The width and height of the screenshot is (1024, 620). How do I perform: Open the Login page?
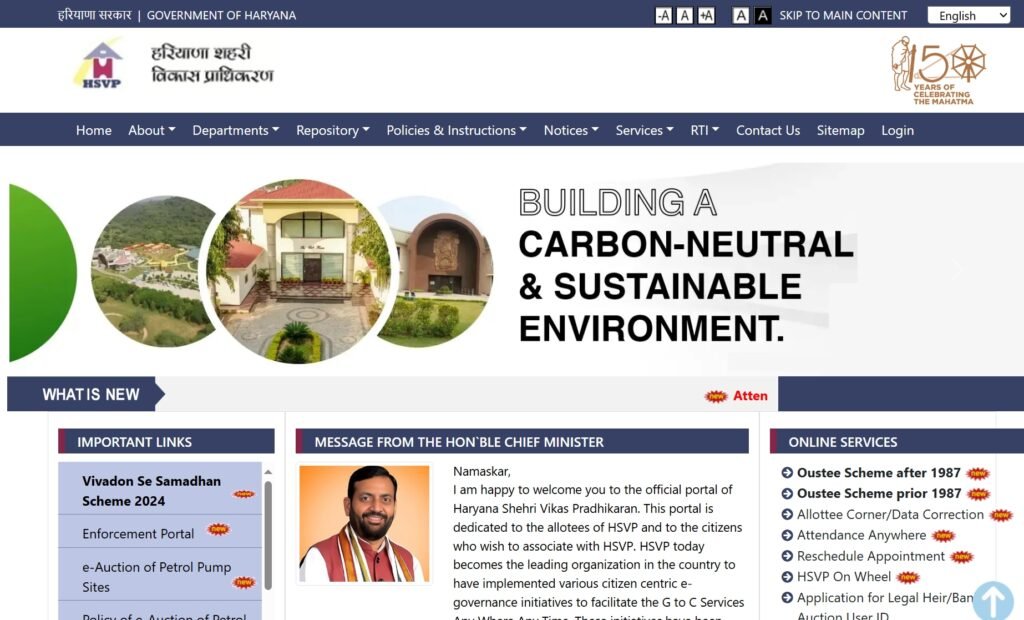897,131
